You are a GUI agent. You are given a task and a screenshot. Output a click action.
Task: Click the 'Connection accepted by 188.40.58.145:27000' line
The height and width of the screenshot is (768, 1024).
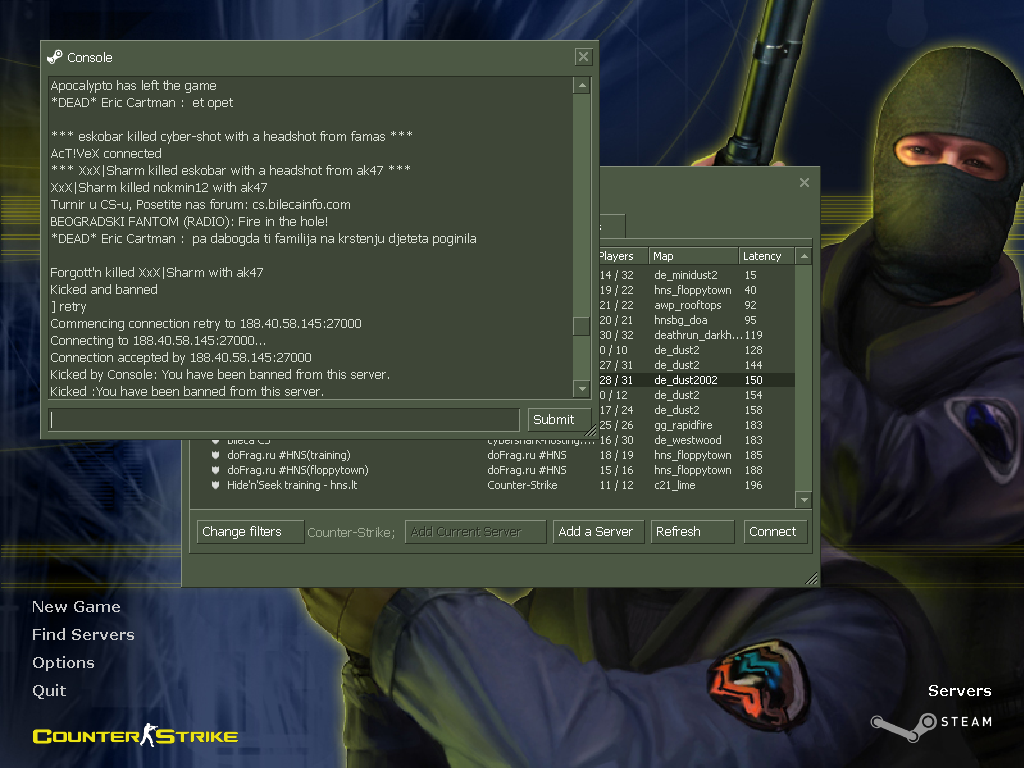pos(181,357)
